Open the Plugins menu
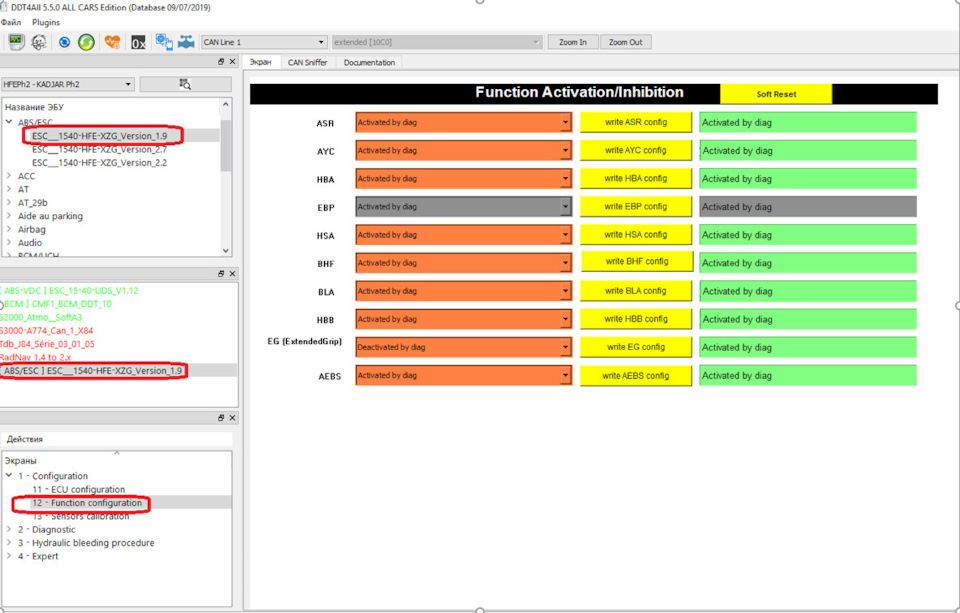 [x=46, y=22]
